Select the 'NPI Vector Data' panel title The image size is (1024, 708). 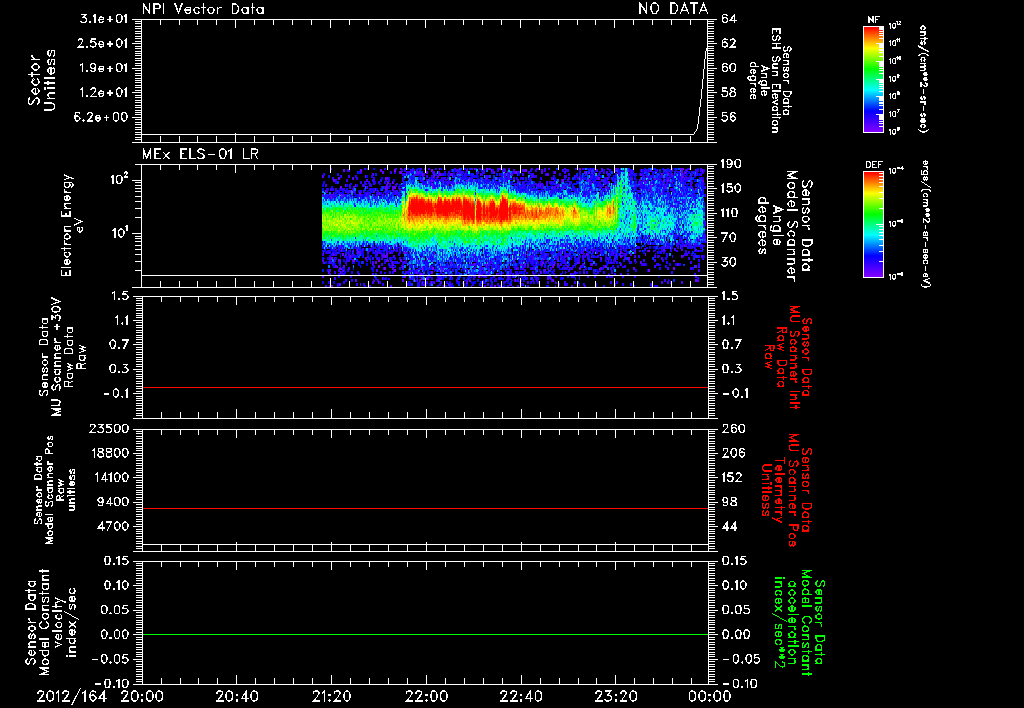coord(203,9)
